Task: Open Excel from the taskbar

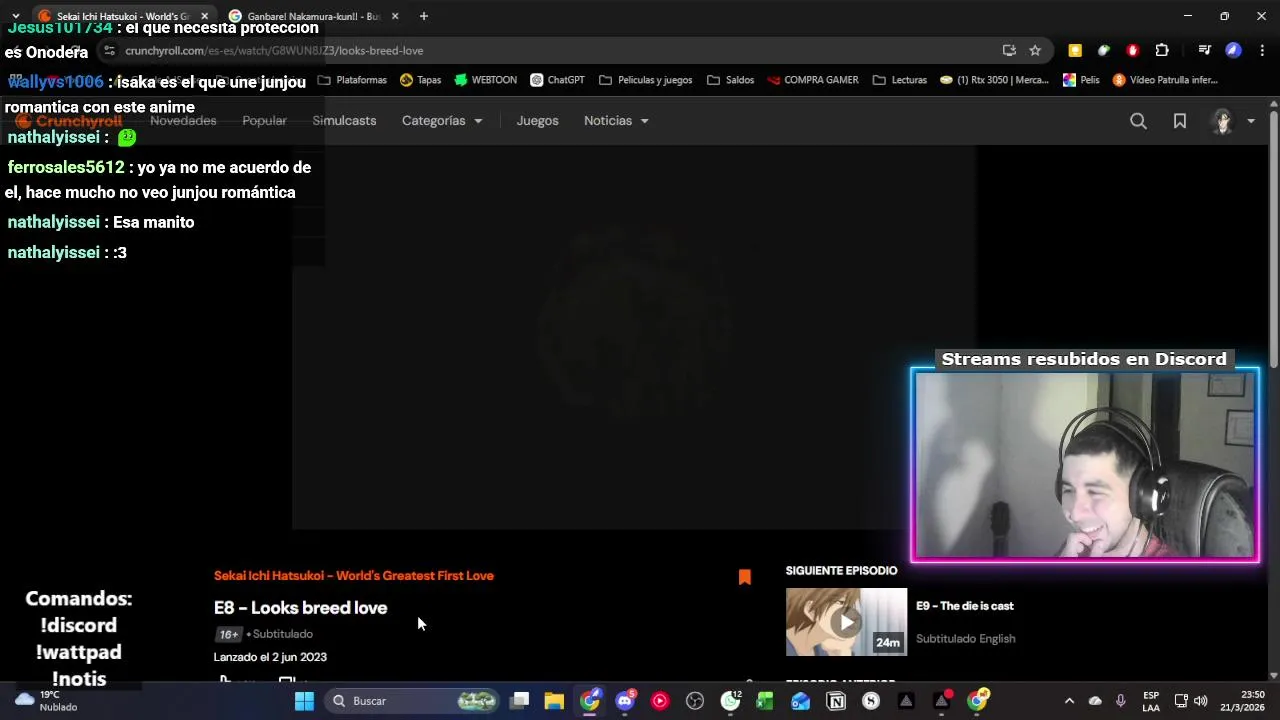Action: [765, 701]
